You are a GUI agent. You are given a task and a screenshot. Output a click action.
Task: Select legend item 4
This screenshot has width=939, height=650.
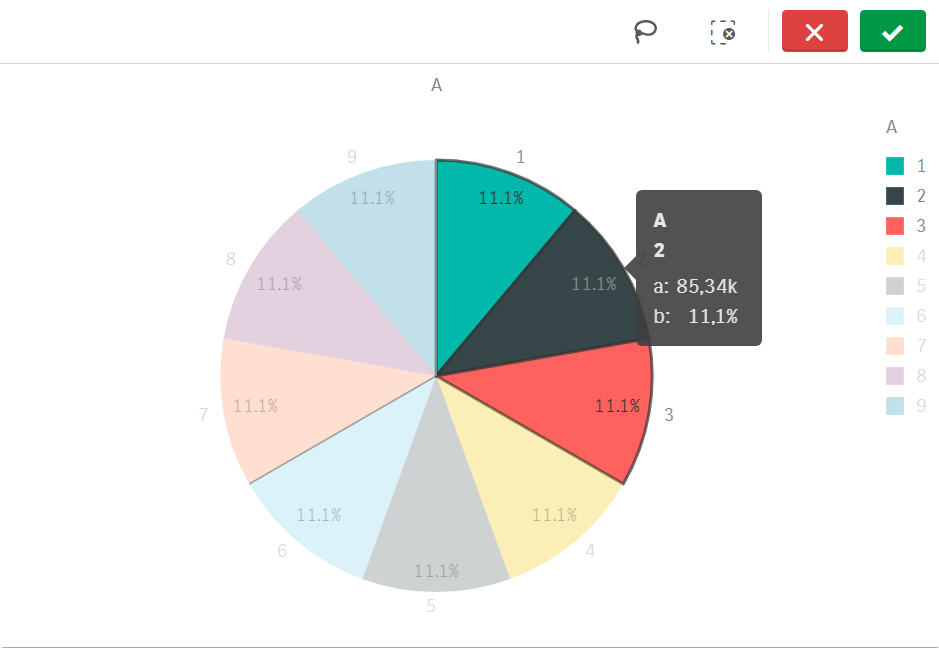(906, 256)
